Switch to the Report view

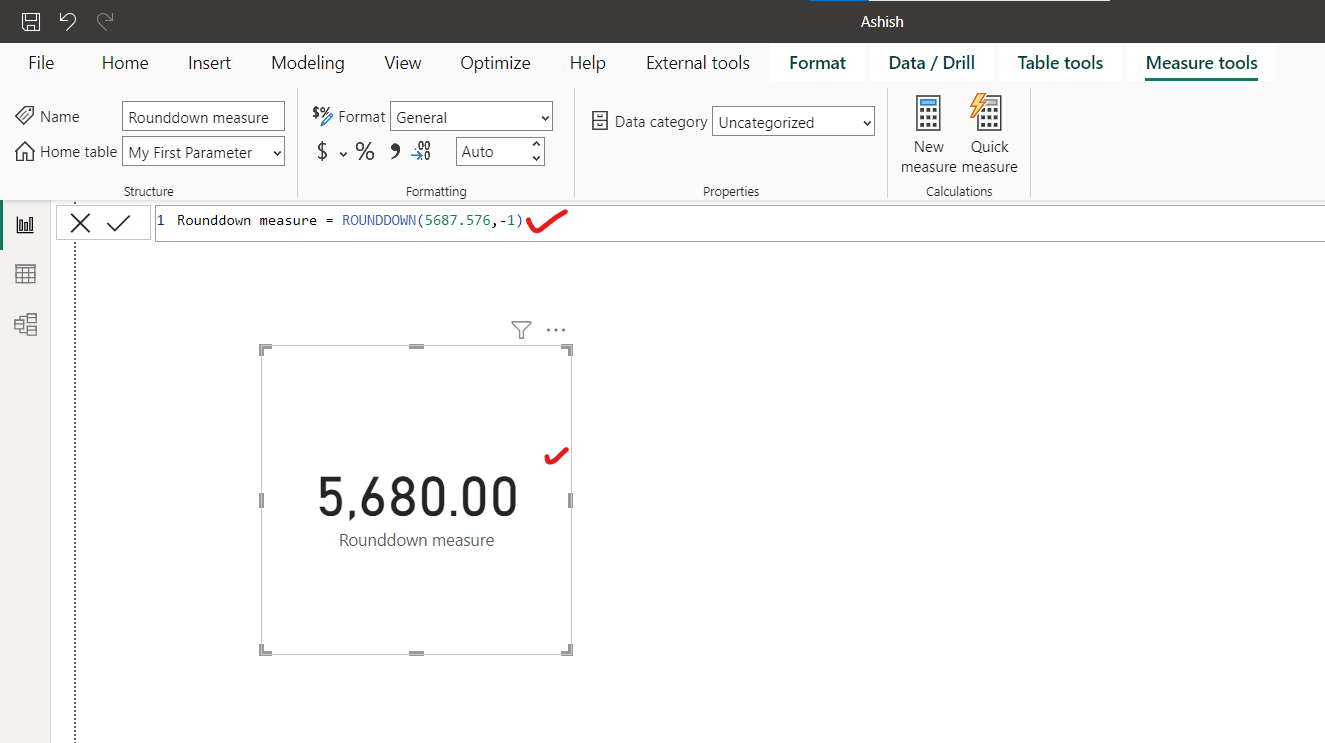(25, 223)
